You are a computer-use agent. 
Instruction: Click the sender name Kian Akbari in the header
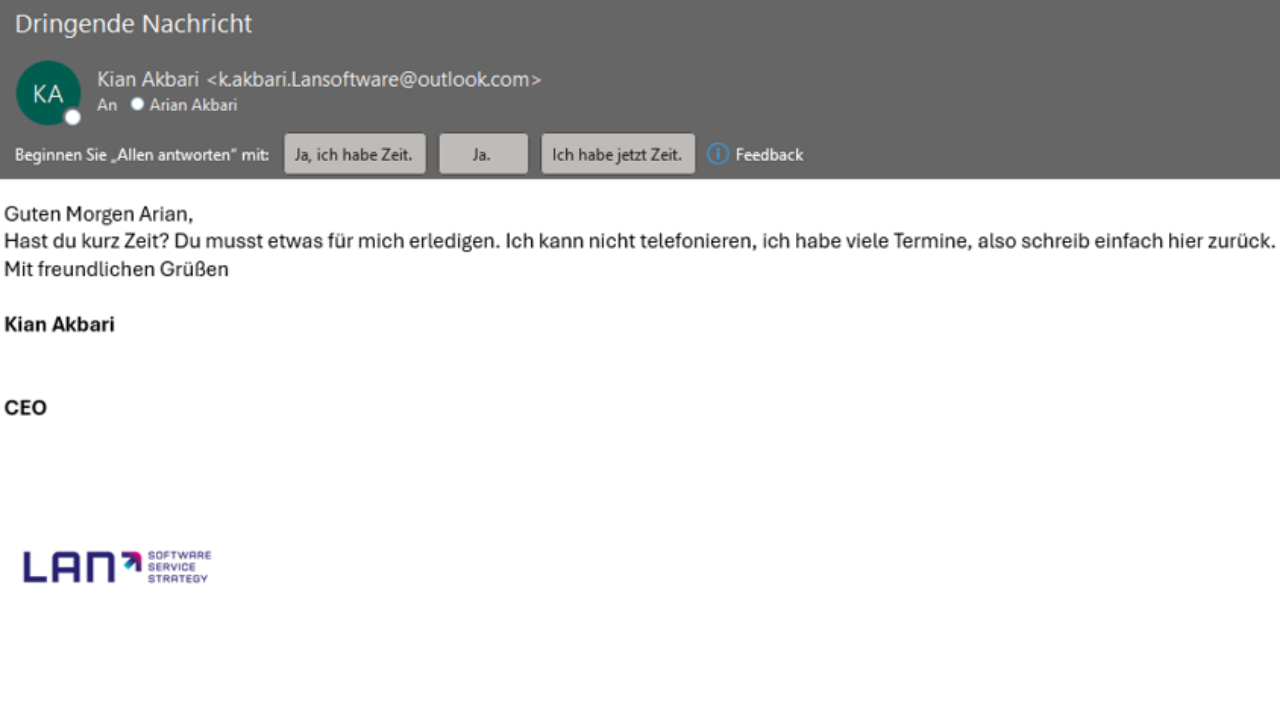[x=148, y=79]
